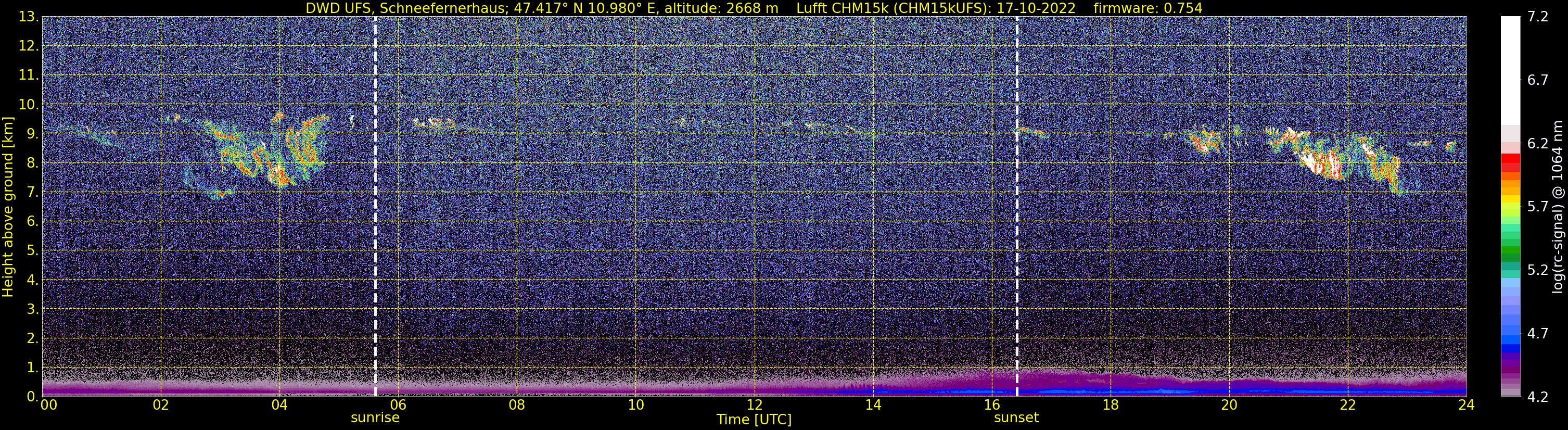Click the 18 tick on the time axis
Screen dimensions: 1568x430
pyautogui.click(x=1110, y=406)
